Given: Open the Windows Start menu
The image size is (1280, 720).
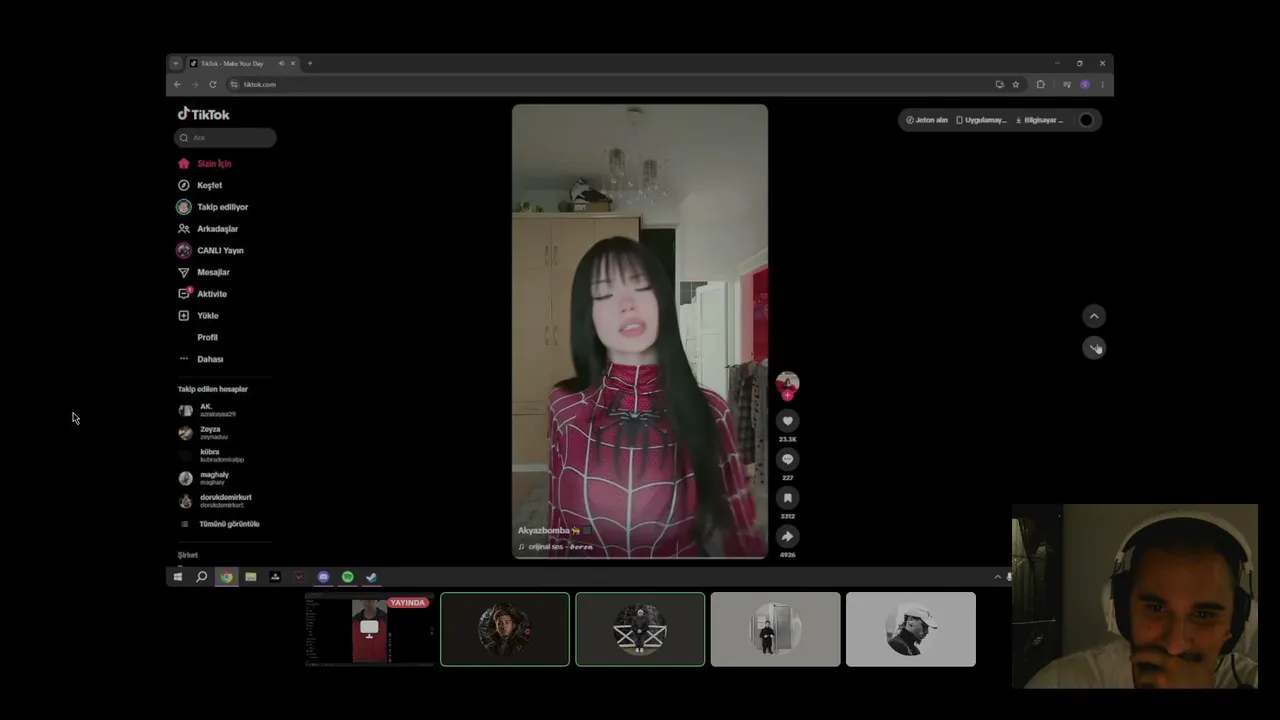Looking at the screenshot, I should [x=178, y=577].
